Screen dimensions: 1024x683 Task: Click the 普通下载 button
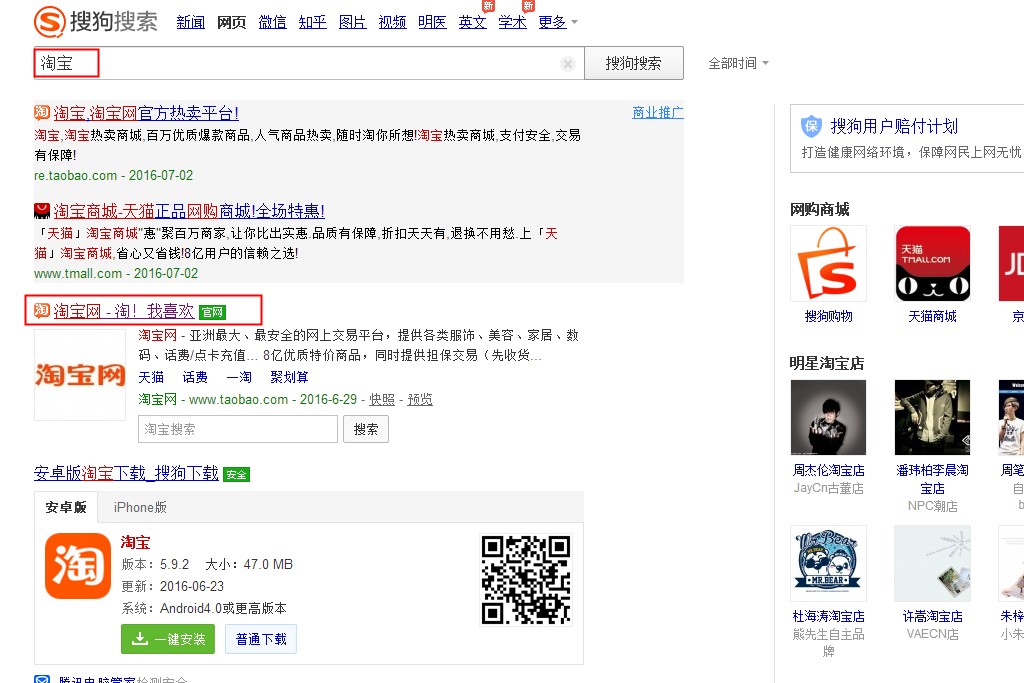point(261,639)
